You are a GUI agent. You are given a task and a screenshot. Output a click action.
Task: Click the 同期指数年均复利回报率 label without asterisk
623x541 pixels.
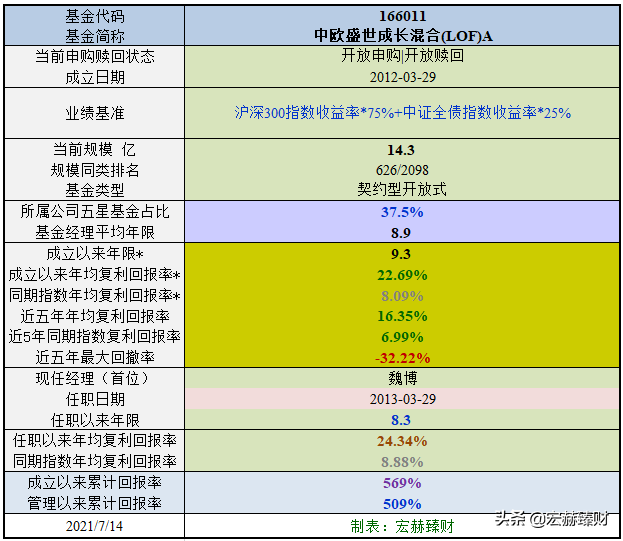point(95,461)
